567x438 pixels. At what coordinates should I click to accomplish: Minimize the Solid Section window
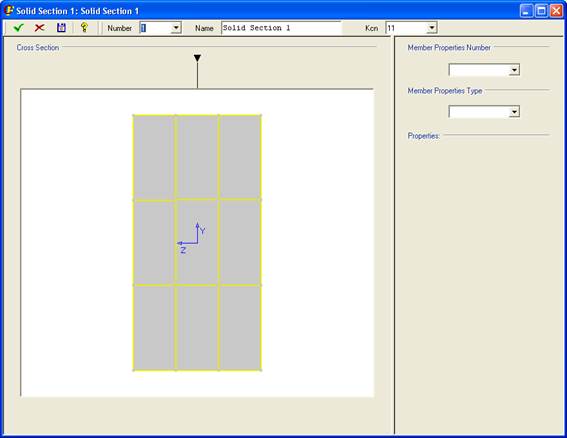526,11
